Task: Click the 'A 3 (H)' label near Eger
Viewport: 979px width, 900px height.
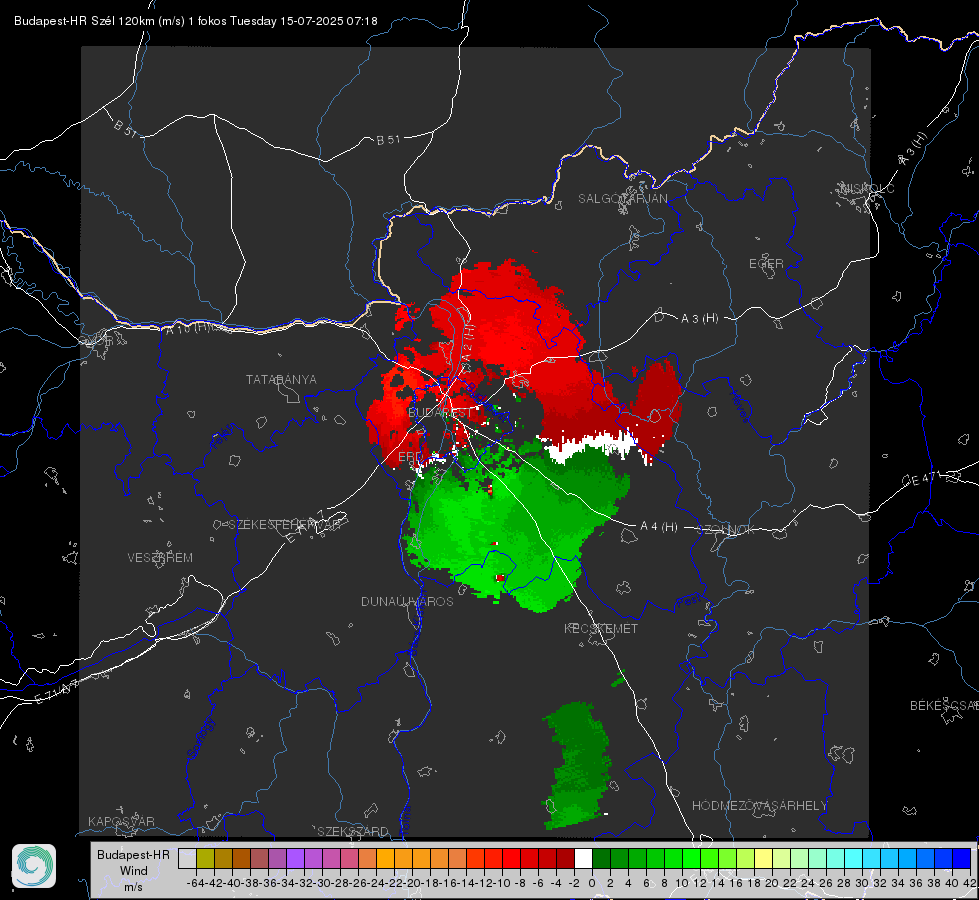Action: pyautogui.click(x=699, y=318)
